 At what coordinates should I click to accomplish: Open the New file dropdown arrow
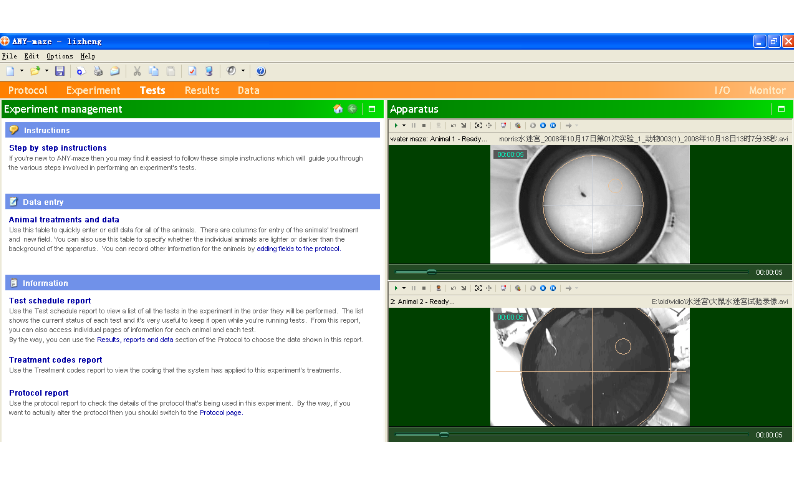point(21,72)
